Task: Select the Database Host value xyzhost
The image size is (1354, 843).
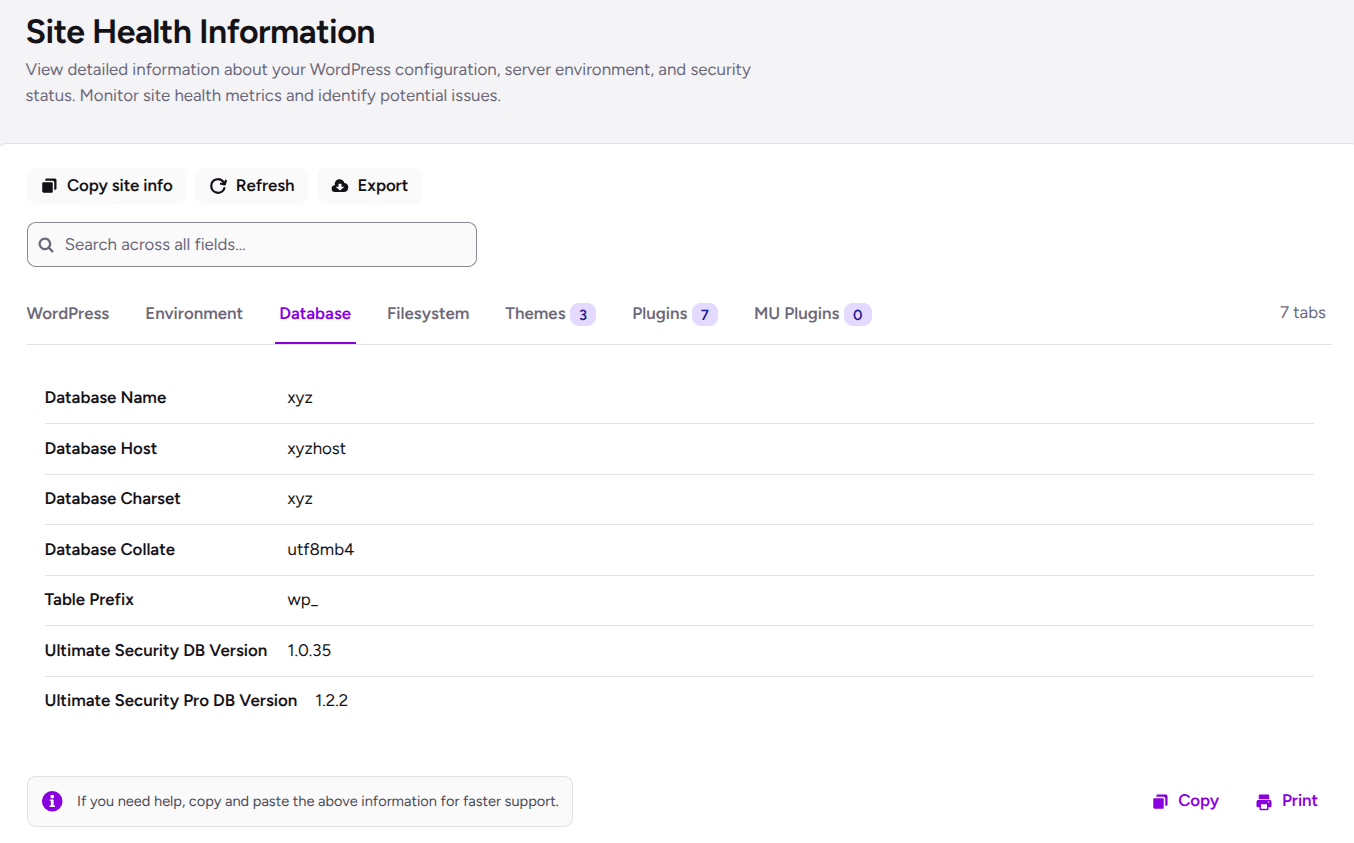Action: pos(317,449)
